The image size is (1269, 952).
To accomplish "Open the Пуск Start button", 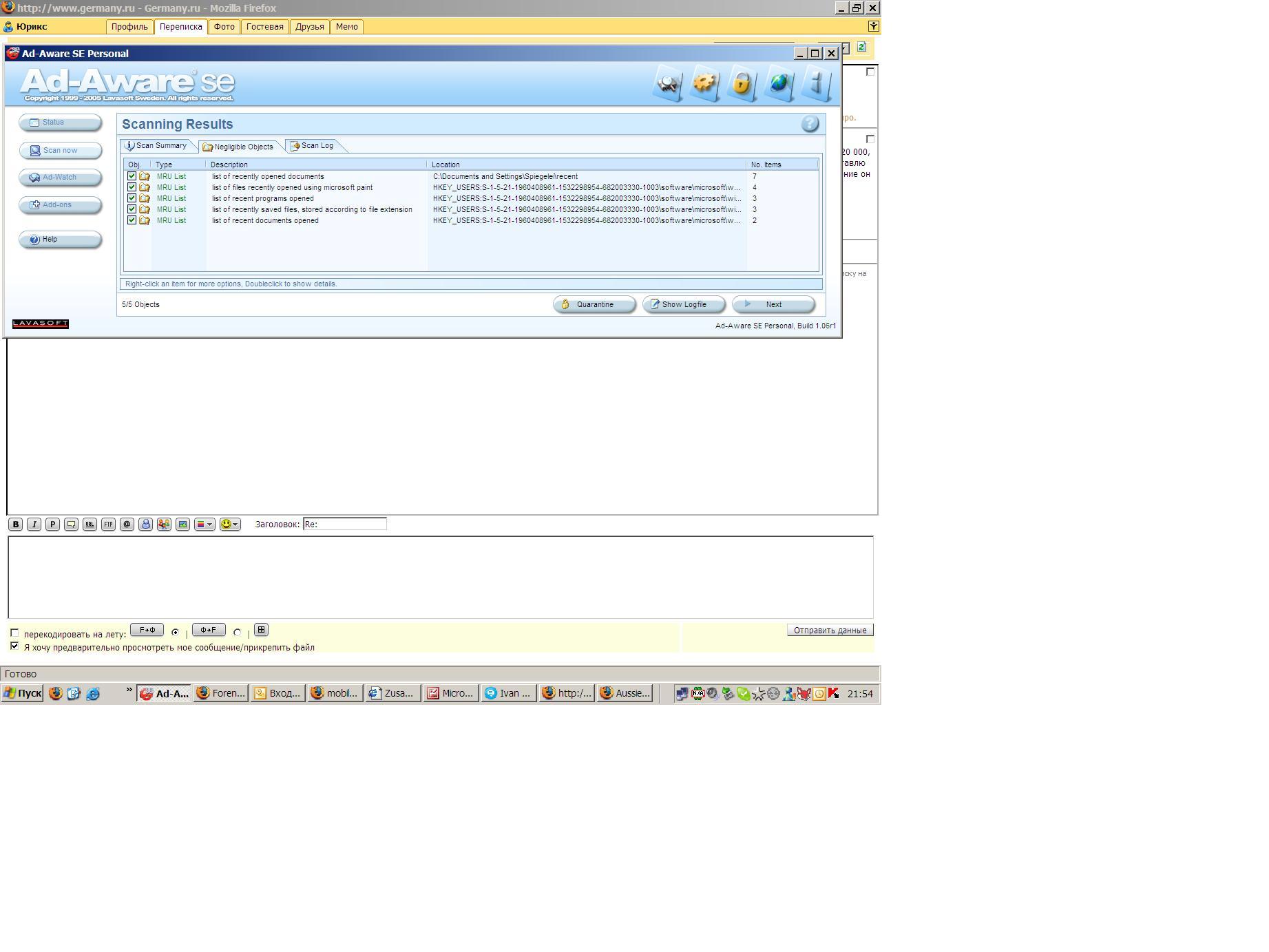I will point(23,694).
